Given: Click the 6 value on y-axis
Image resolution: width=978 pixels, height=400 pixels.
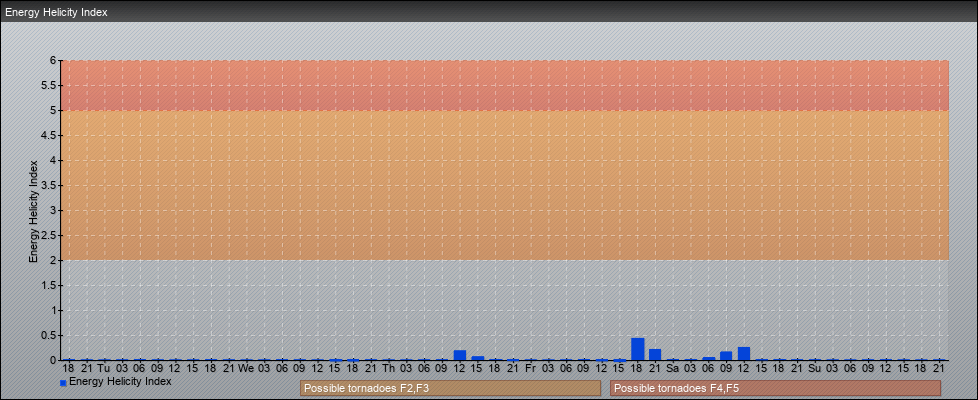Looking at the screenshot, I should tap(54, 61).
